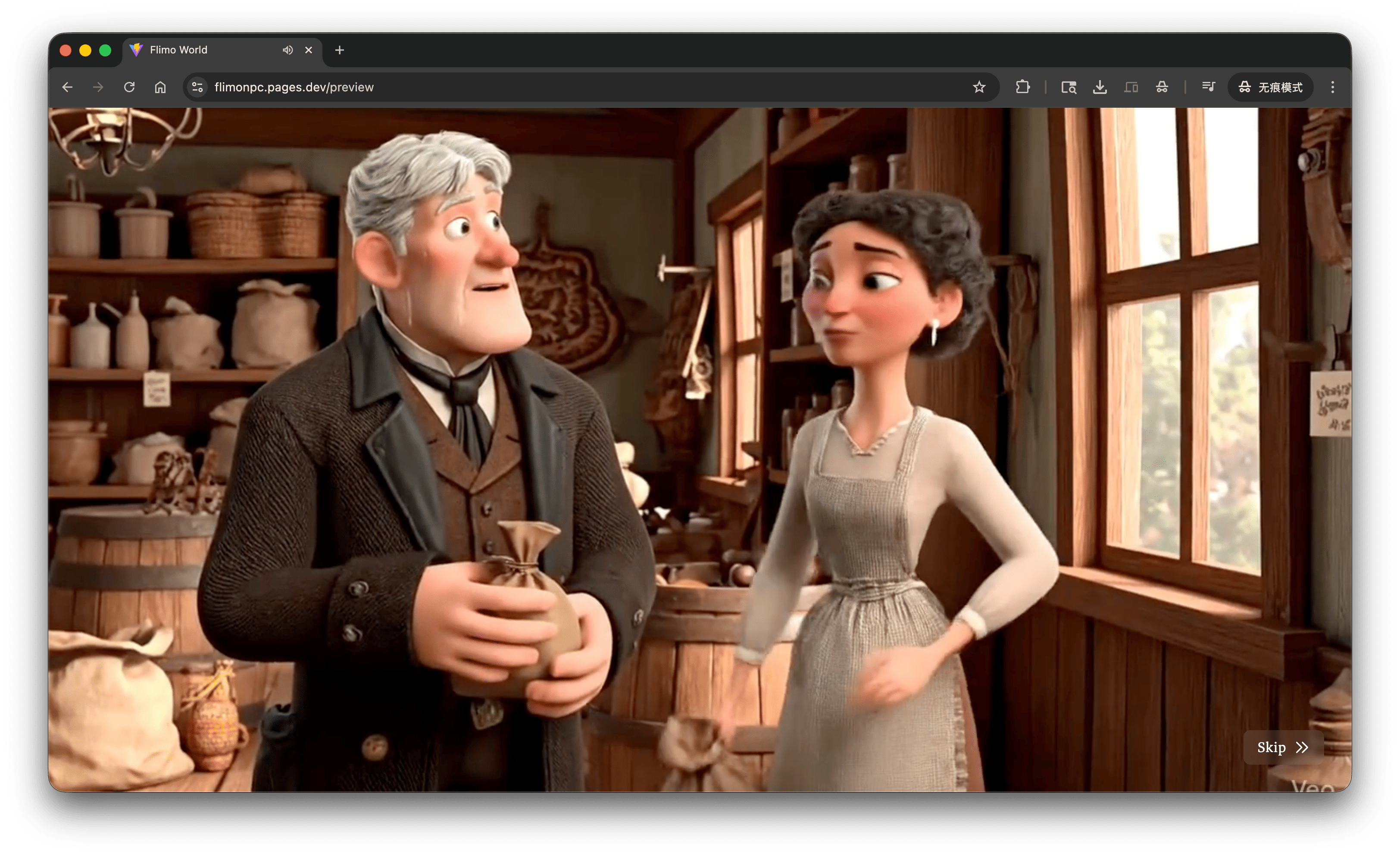Close the Flimo World tab

point(309,50)
